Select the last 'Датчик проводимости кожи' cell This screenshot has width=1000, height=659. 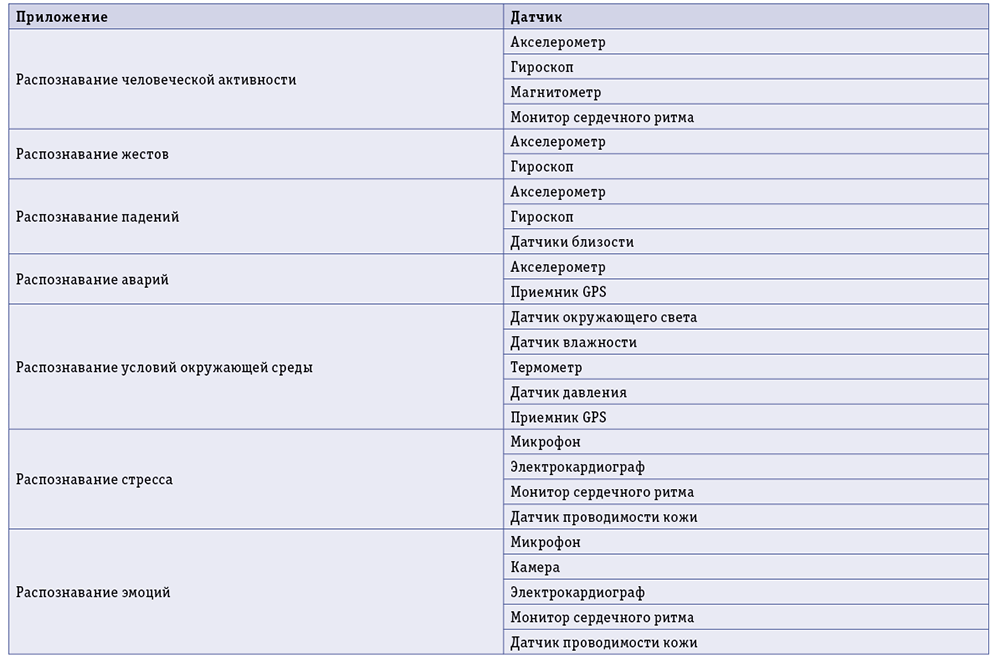tap(746, 642)
